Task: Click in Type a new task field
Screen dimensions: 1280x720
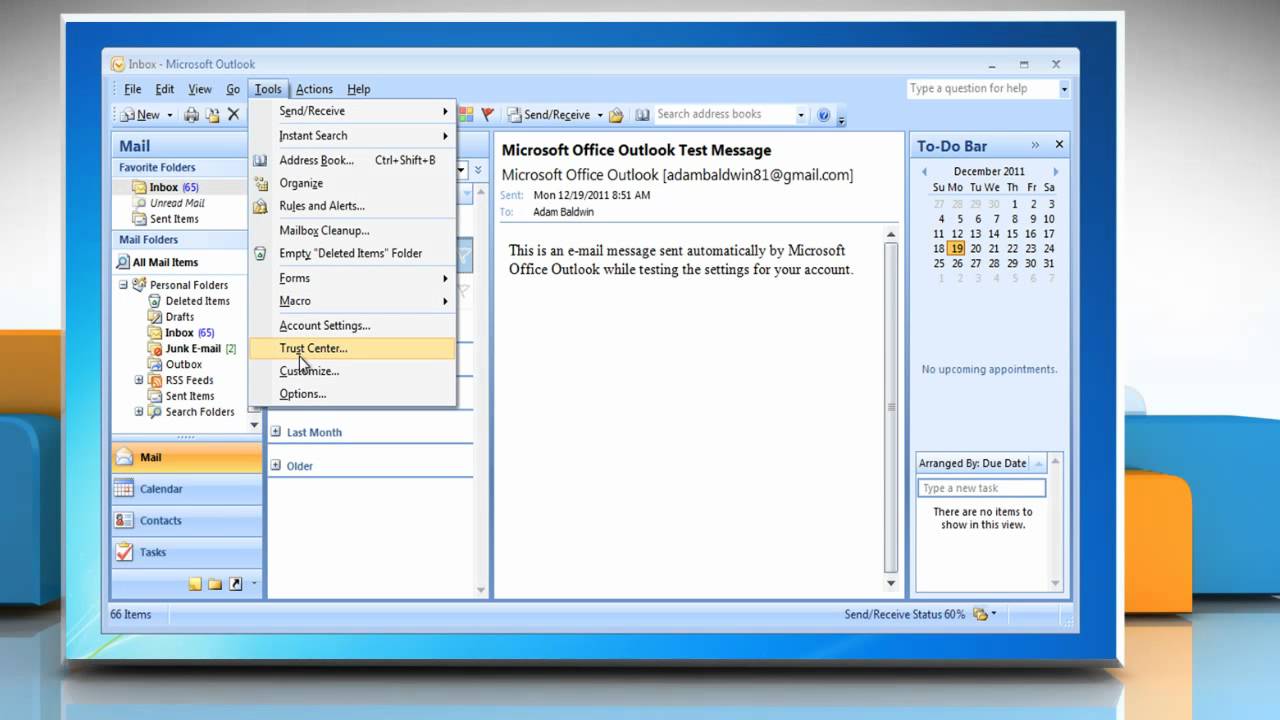Action: pyautogui.click(x=981, y=488)
